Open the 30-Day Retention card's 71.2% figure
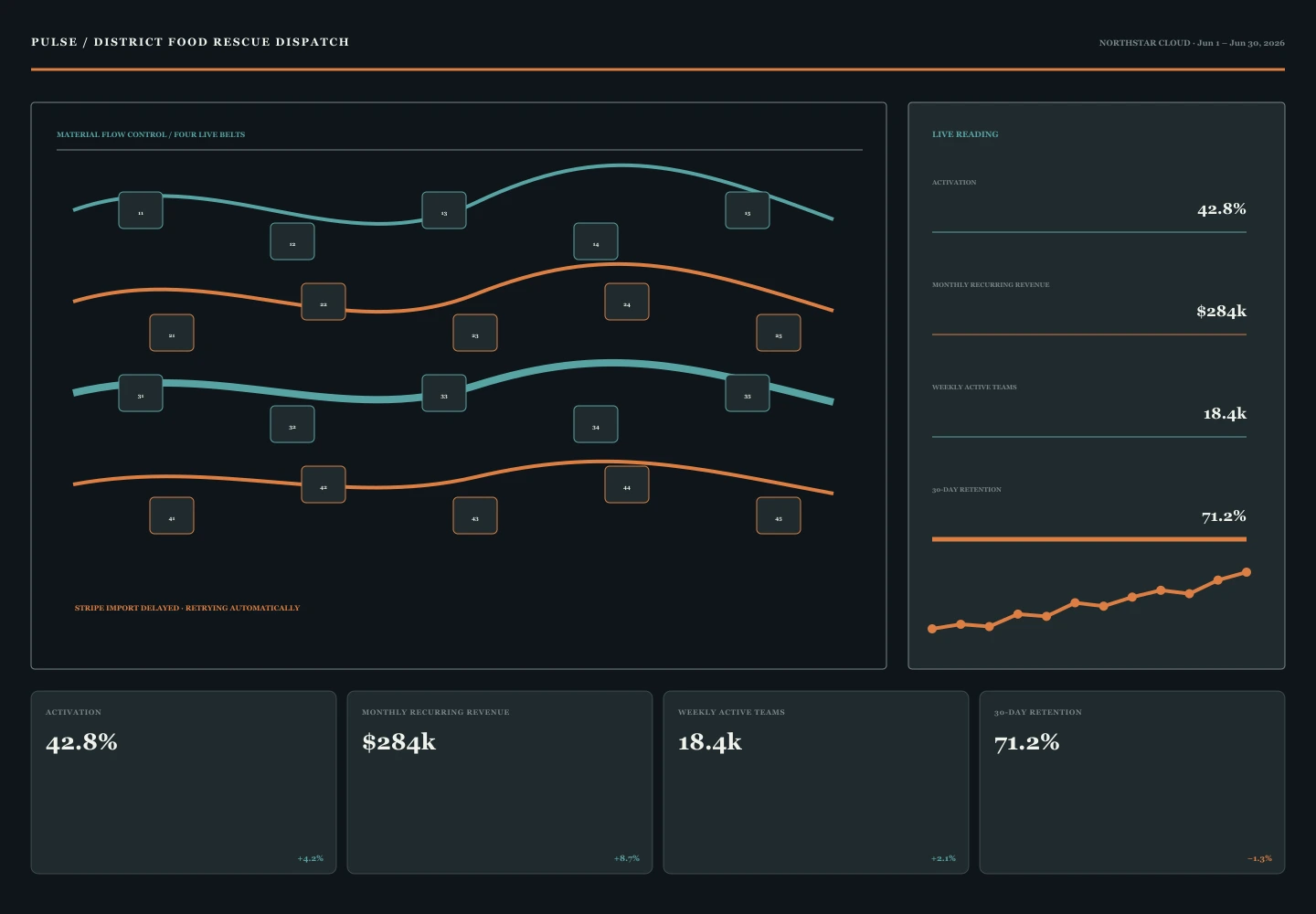1316x914 pixels. [x=1026, y=742]
